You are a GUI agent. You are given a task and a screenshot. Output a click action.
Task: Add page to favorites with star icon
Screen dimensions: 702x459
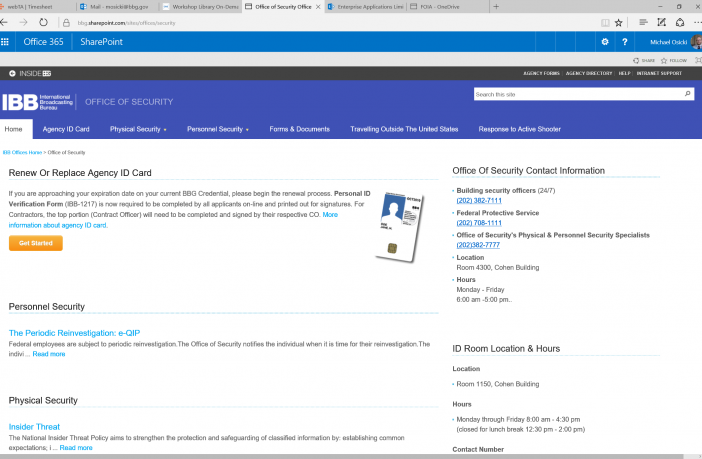pyautogui.click(x=619, y=22)
